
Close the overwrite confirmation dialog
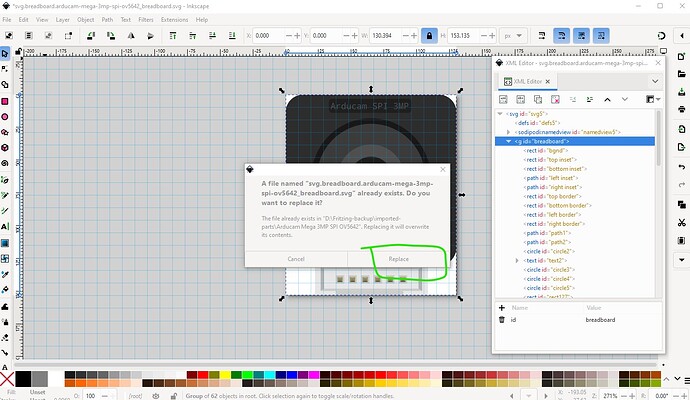(x=443, y=169)
